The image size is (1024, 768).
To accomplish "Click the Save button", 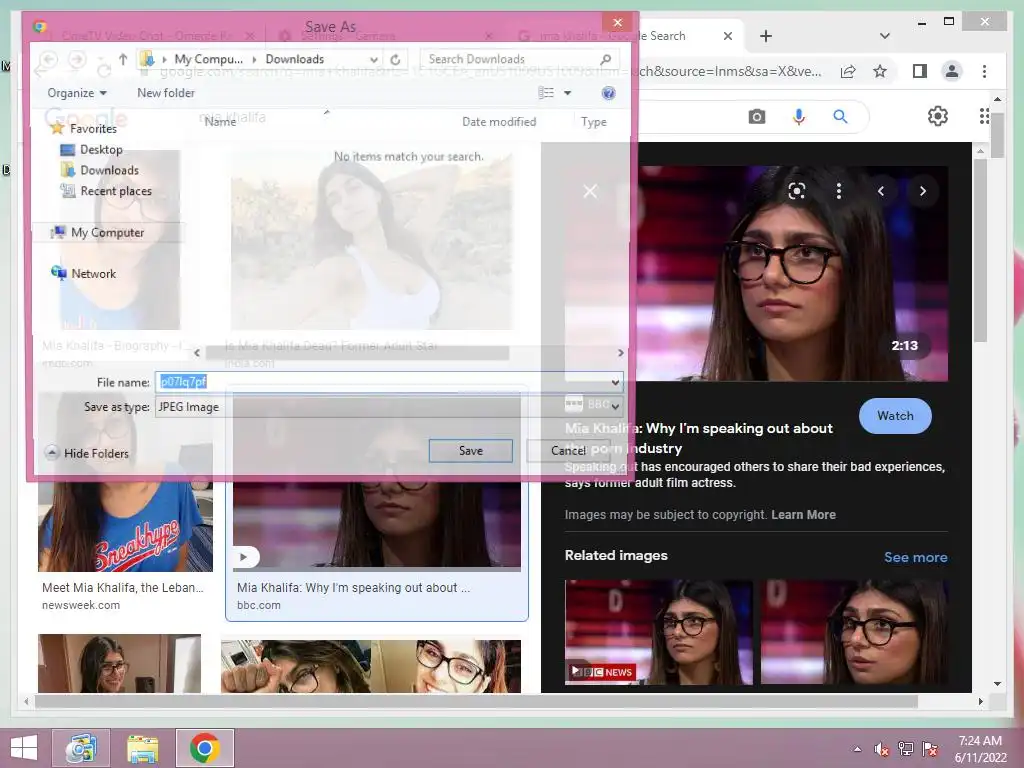I will click(470, 451).
